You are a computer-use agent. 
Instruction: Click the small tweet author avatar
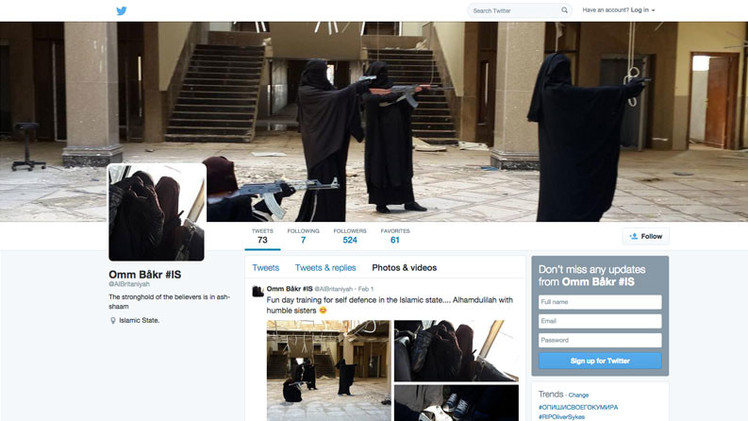(x=258, y=291)
